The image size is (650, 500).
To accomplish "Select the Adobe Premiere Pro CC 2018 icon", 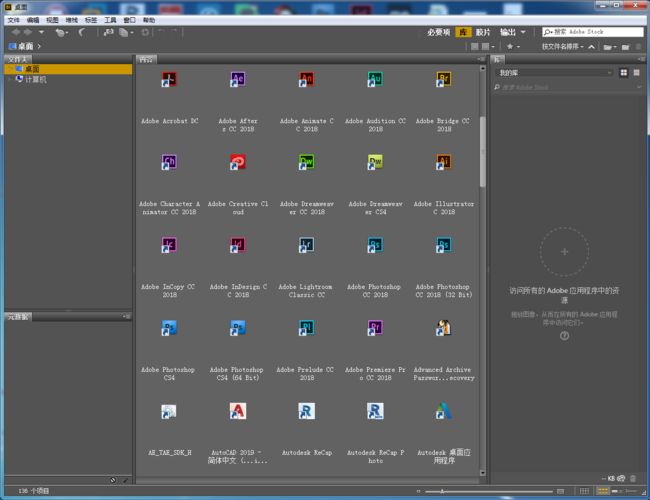I will click(375, 328).
